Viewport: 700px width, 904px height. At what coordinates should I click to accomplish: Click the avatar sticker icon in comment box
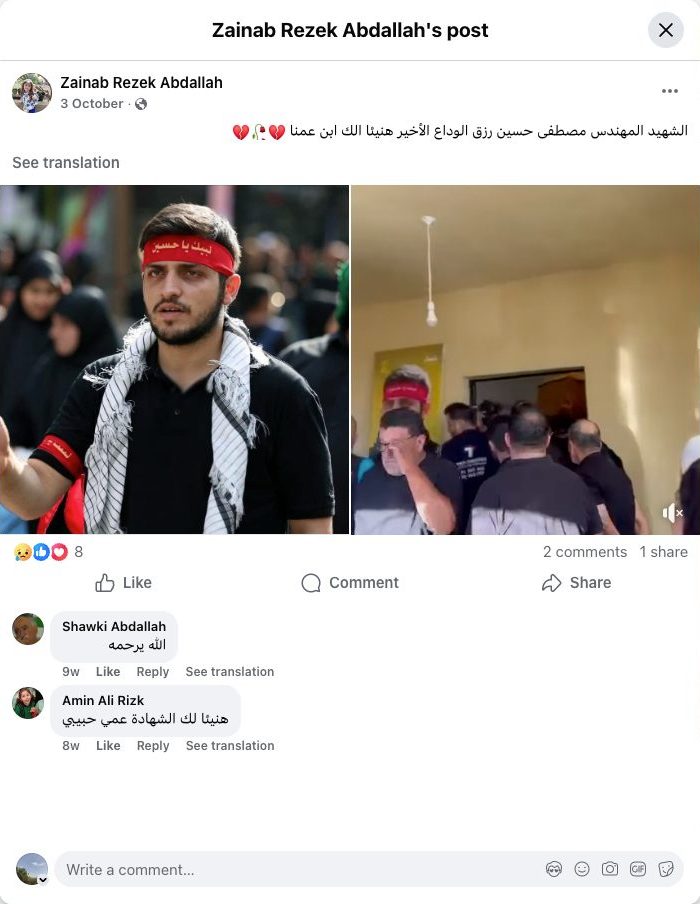pyautogui.click(x=554, y=869)
